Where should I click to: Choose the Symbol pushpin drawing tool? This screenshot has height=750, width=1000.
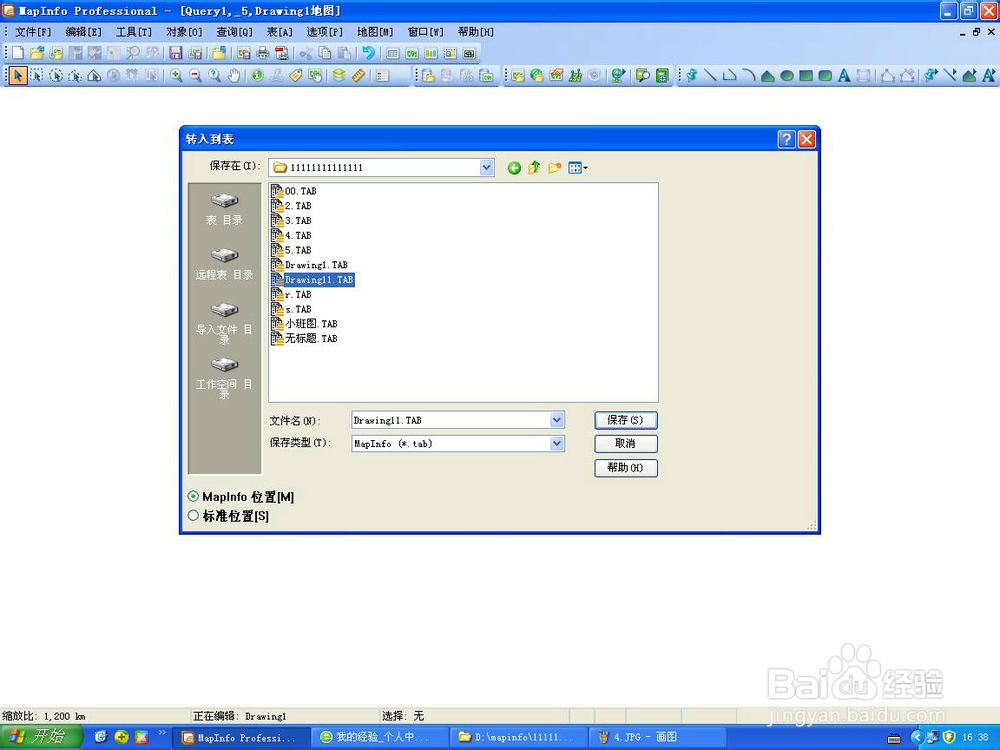pos(691,75)
